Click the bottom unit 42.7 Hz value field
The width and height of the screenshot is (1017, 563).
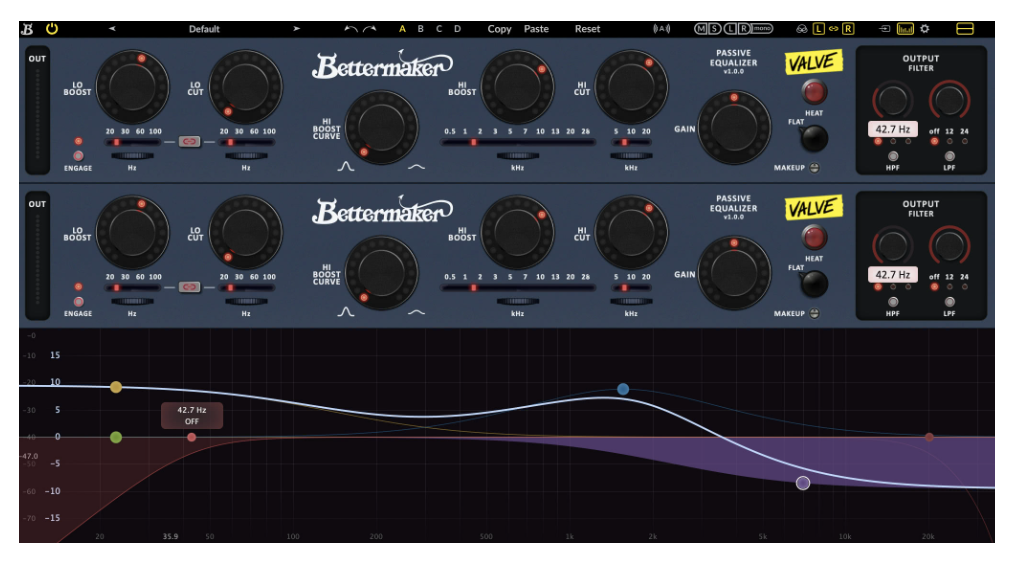point(892,274)
